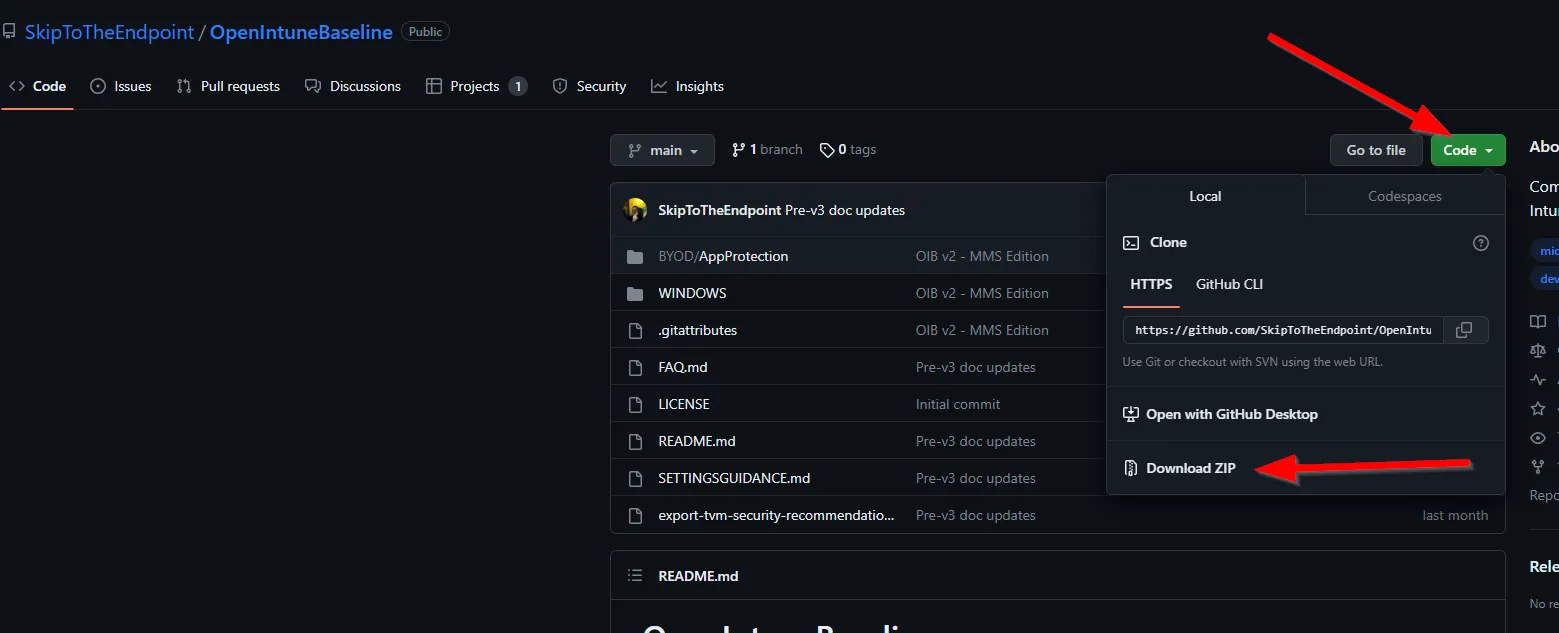This screenshot has width=1559, height=633.
Task: View the 1 branch link
Action: point(767,150)
